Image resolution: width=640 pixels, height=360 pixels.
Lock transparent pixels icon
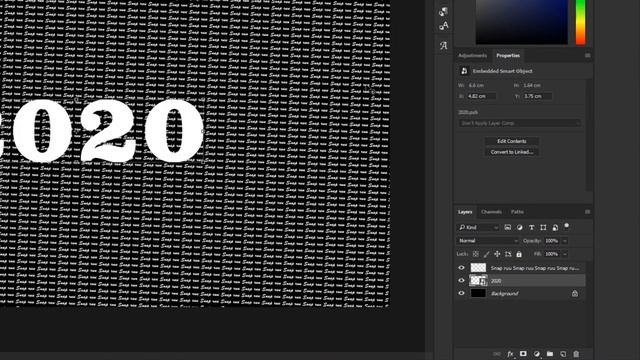476,254
